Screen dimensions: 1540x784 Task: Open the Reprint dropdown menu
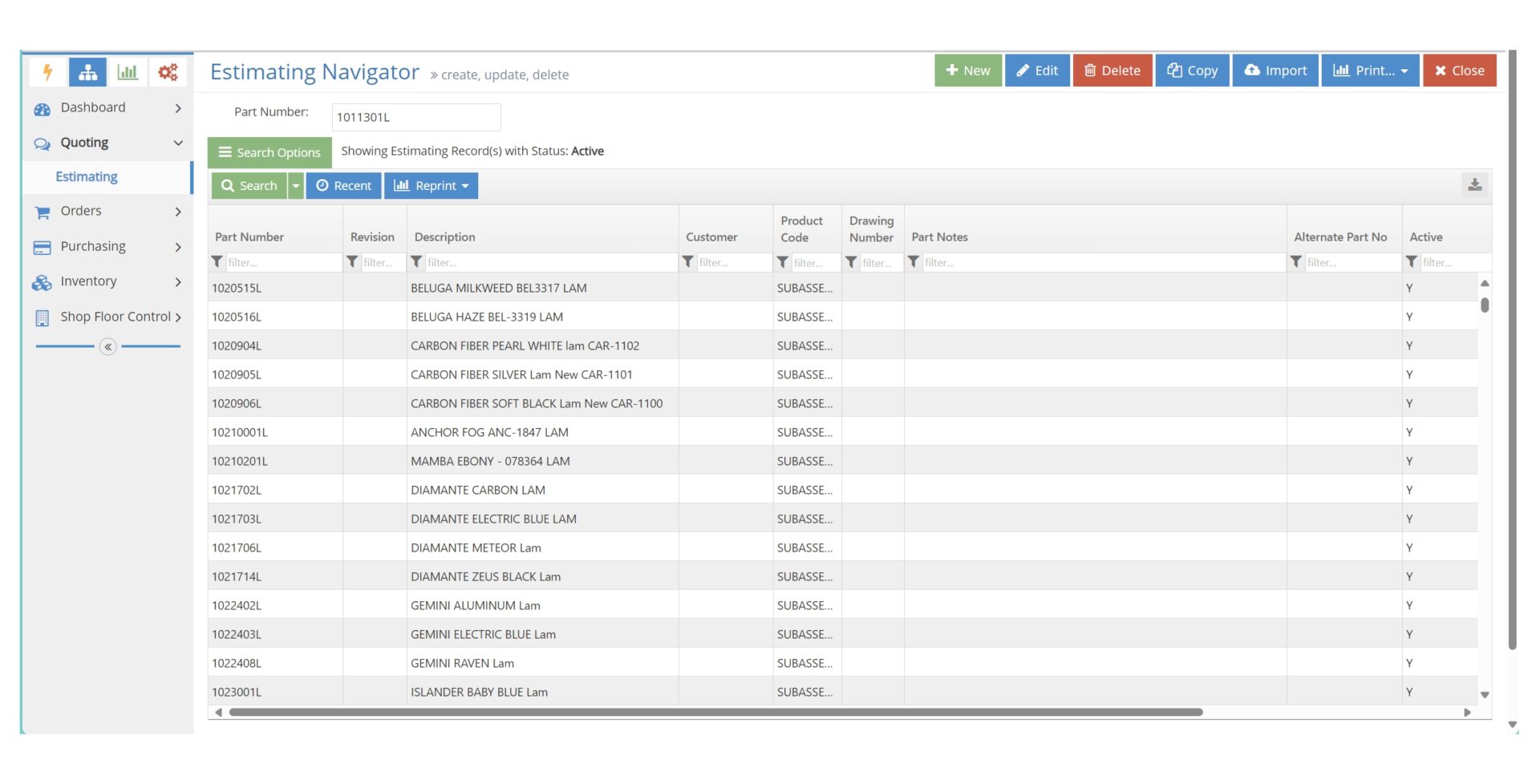(431, 186)
